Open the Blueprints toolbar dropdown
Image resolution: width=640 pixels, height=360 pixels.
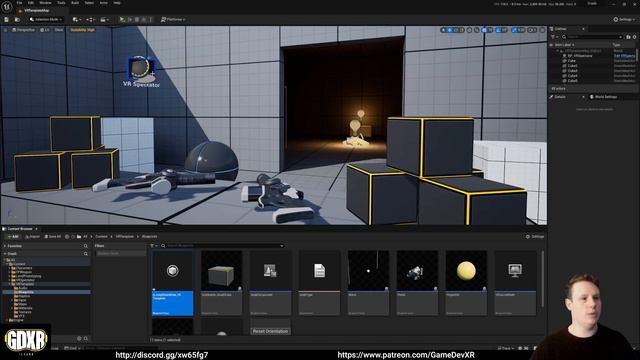click(90, 20)
